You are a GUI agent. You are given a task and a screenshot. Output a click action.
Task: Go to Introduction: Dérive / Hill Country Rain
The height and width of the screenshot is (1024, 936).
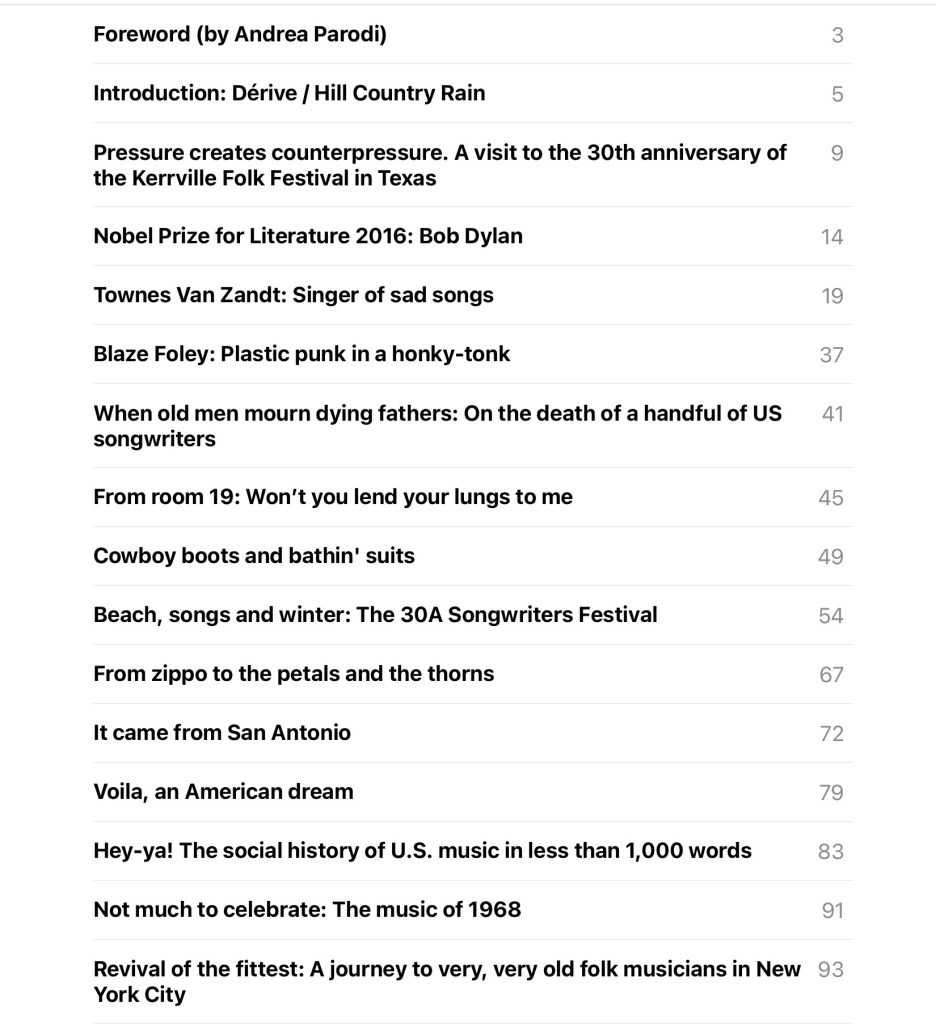tap(289, 93)
